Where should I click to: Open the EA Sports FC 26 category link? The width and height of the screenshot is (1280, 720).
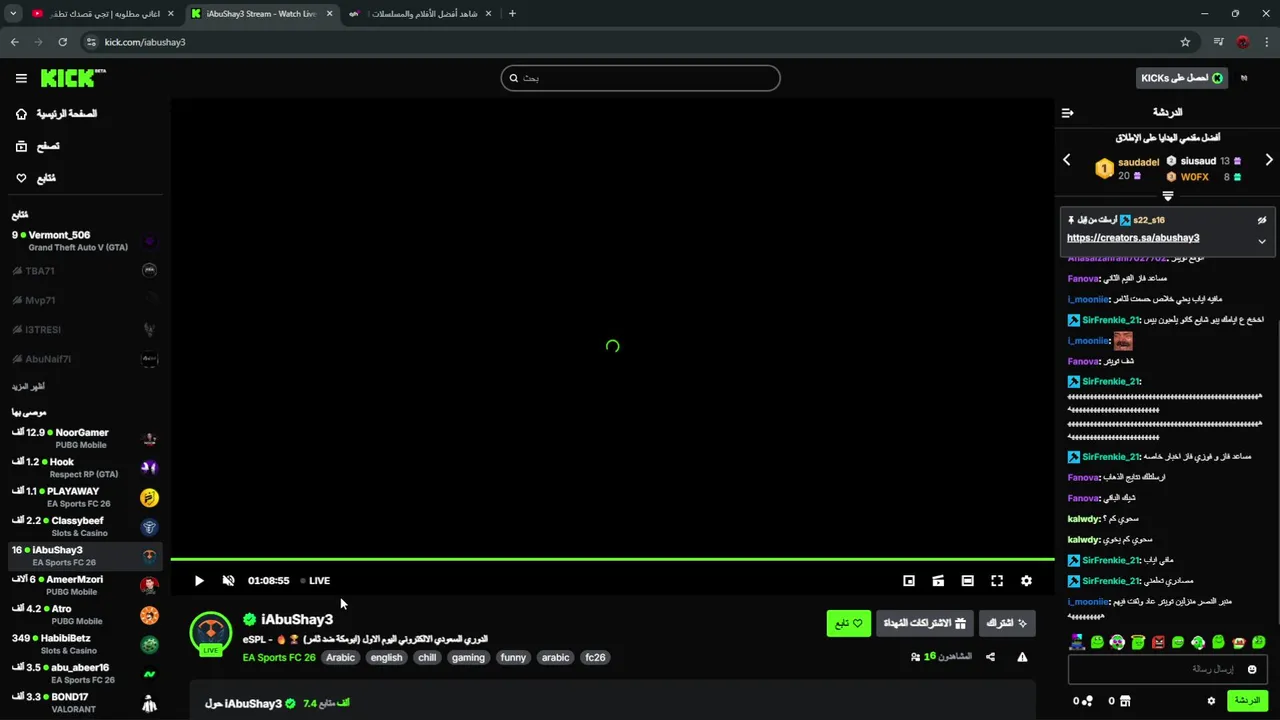tap(279, 657)
